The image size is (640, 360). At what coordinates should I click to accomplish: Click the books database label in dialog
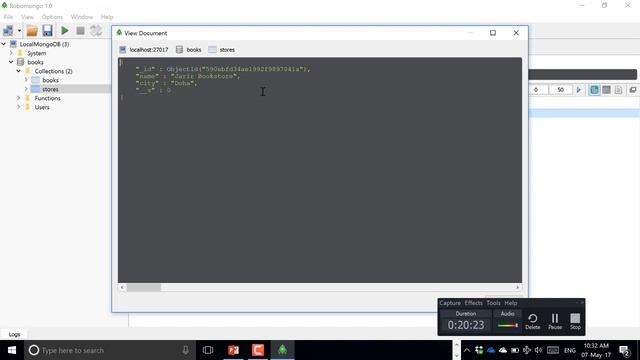(x=194, y=49)
